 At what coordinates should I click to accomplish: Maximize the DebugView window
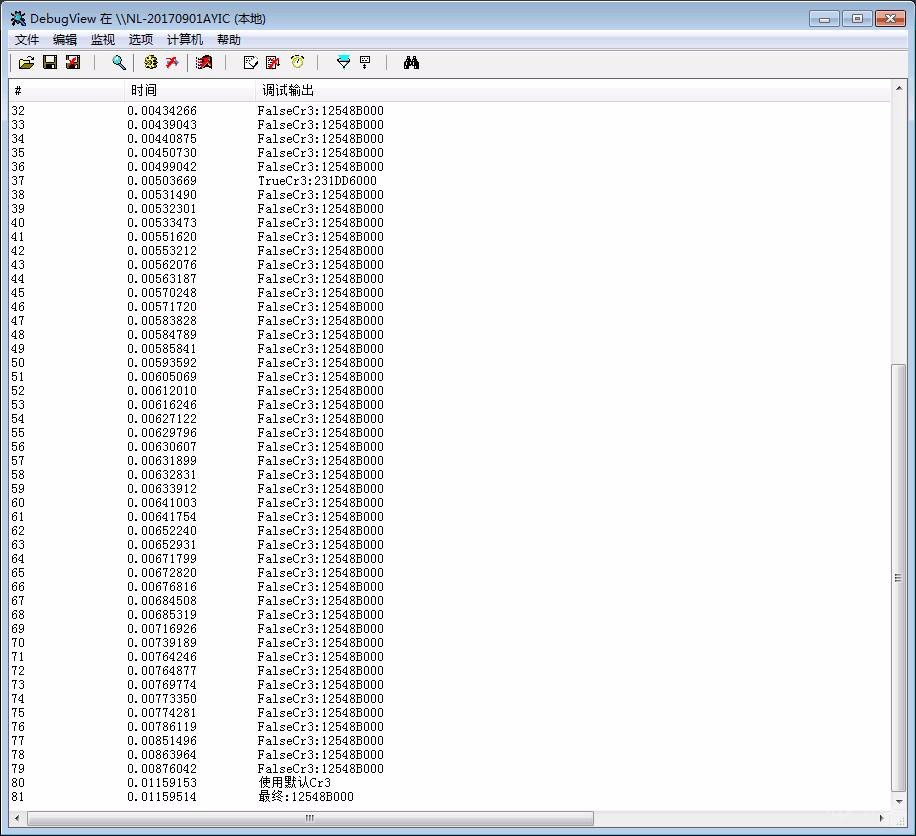857,19
